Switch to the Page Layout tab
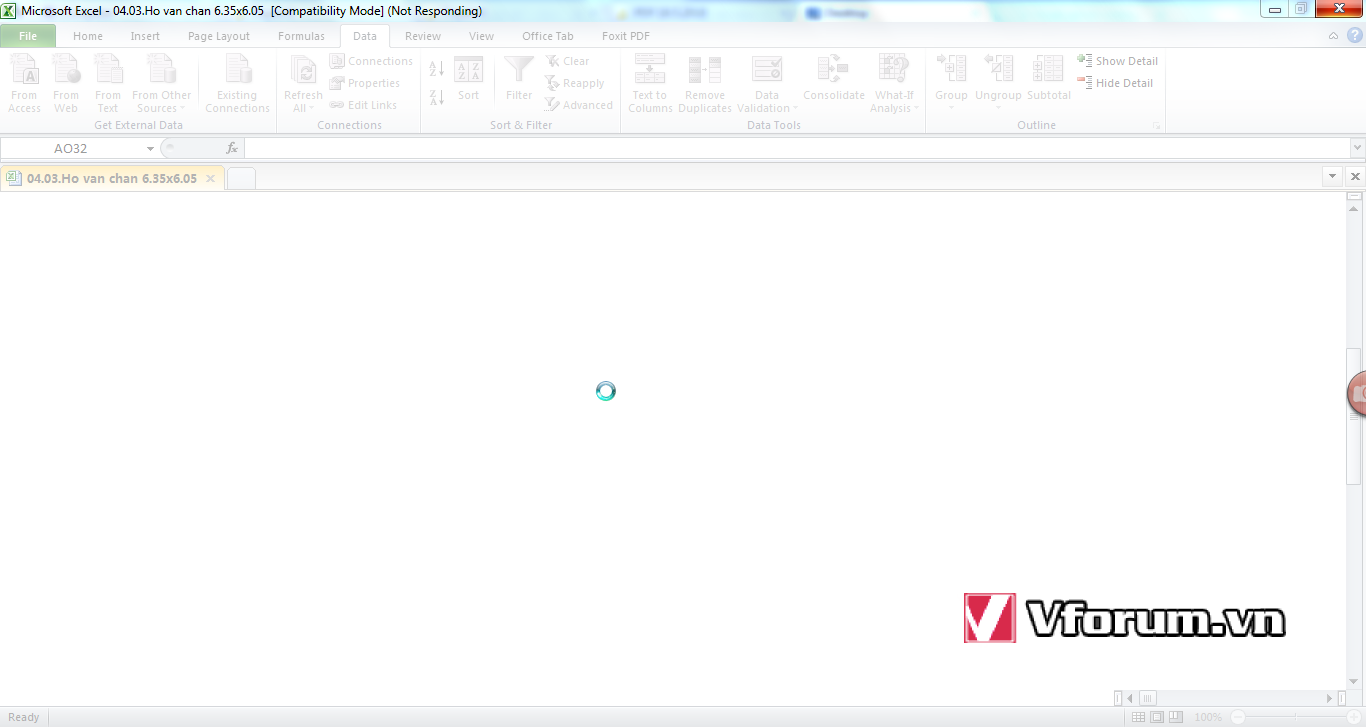The height and width of the screenshot is (727, 1366). coord(219,36)
